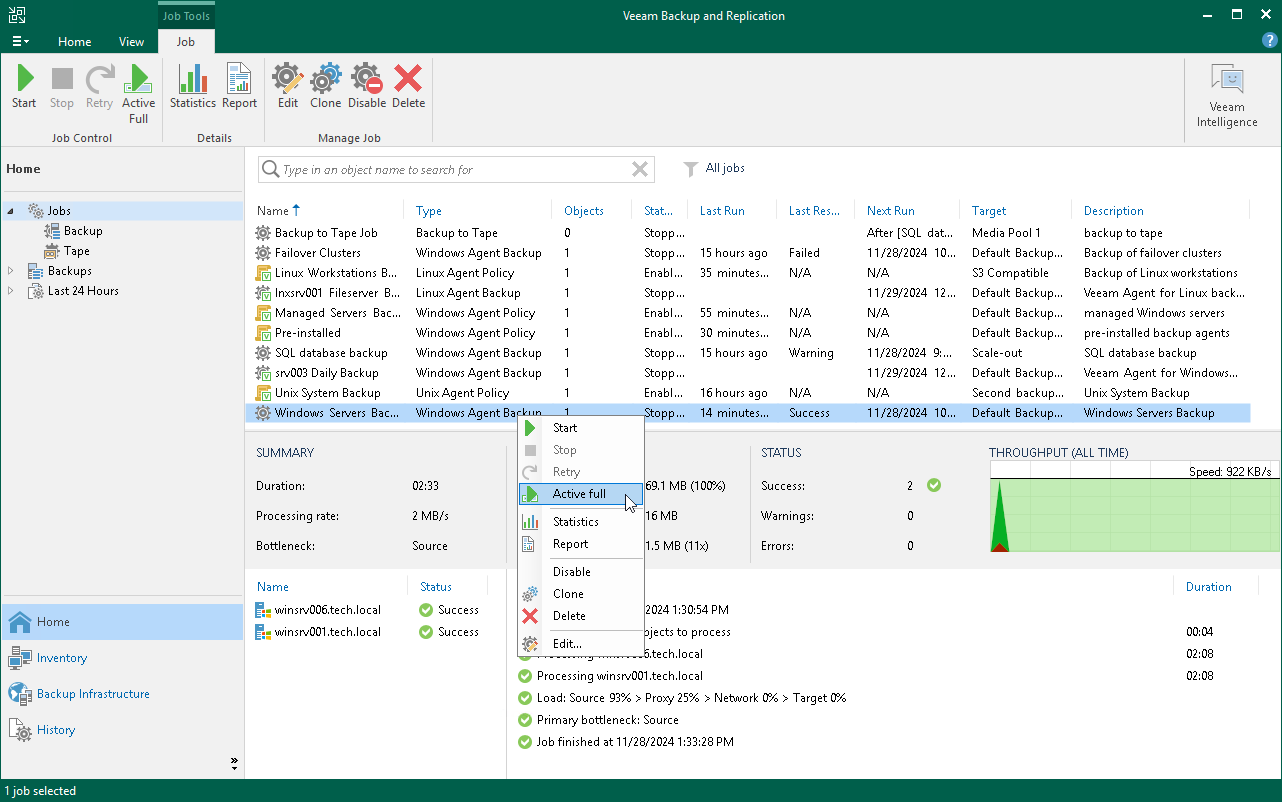1282x802 pixels.
Task: Sort jobs by the Type column header
Action: [x=429, y=211]
